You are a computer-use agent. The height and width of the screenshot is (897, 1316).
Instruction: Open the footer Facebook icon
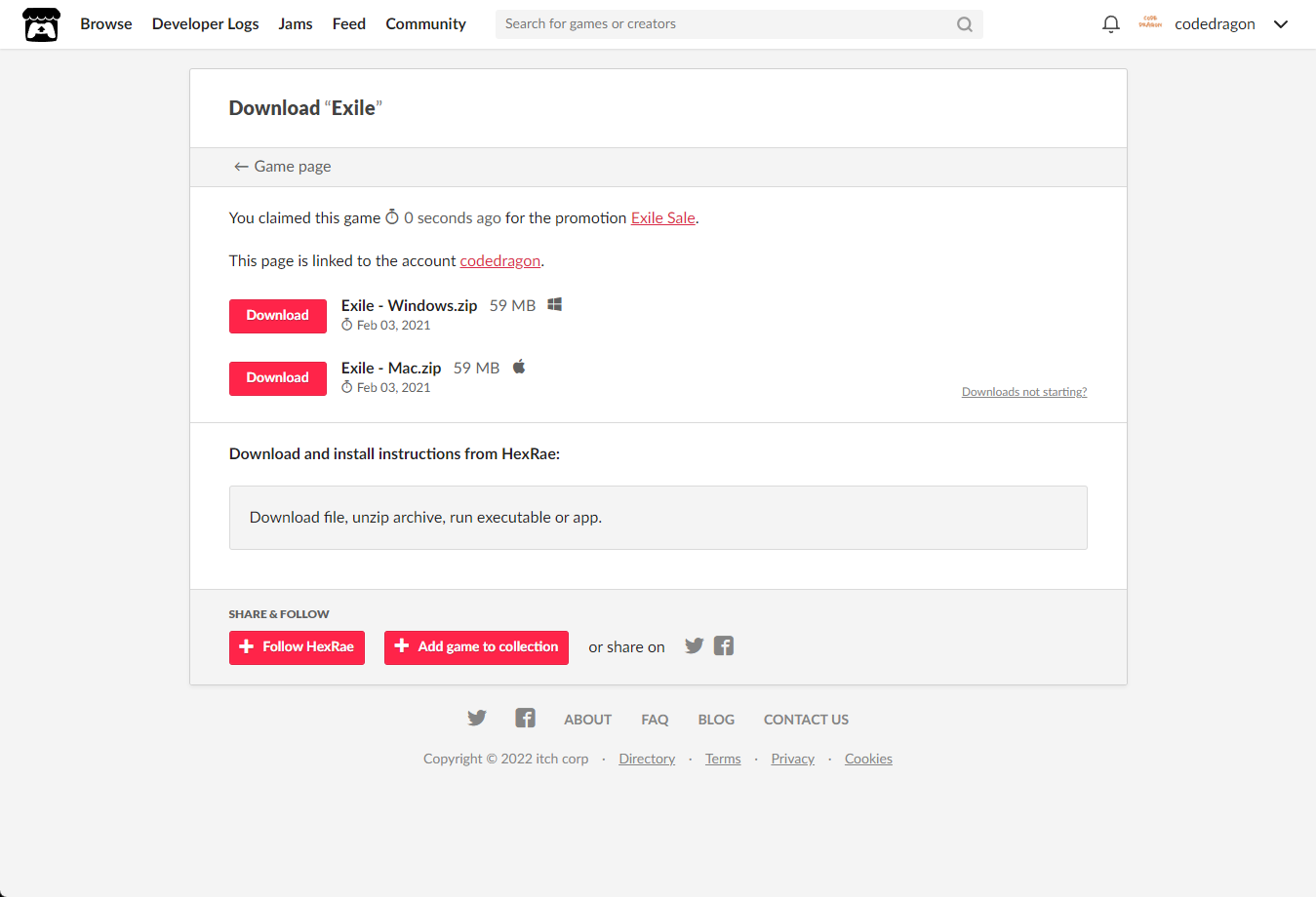[526, 719]
